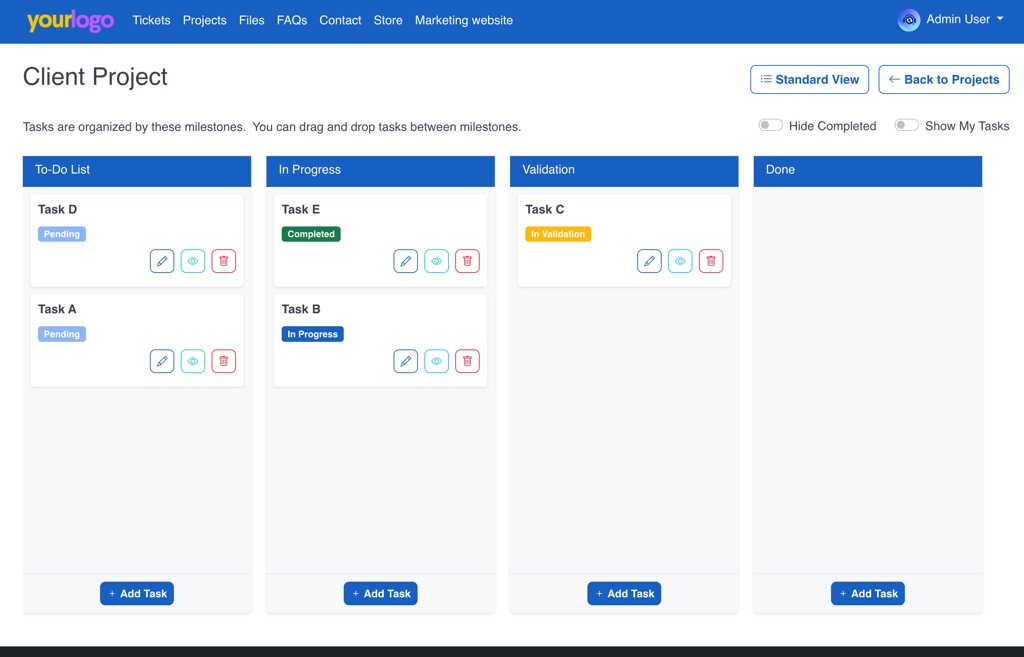Go to the FAQs navigation link
This screenshot has width=1024, height=657.
coord(292,20)
